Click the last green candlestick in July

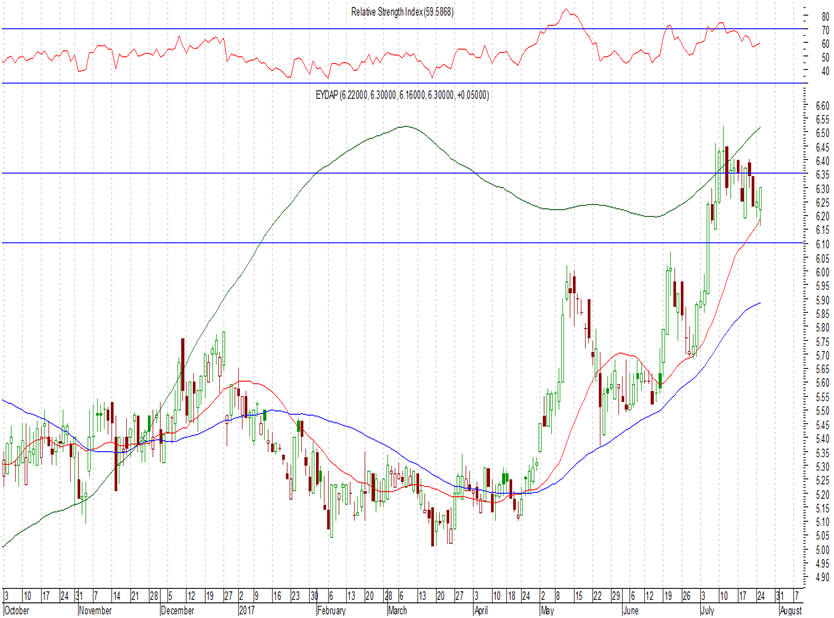[760, 206]
